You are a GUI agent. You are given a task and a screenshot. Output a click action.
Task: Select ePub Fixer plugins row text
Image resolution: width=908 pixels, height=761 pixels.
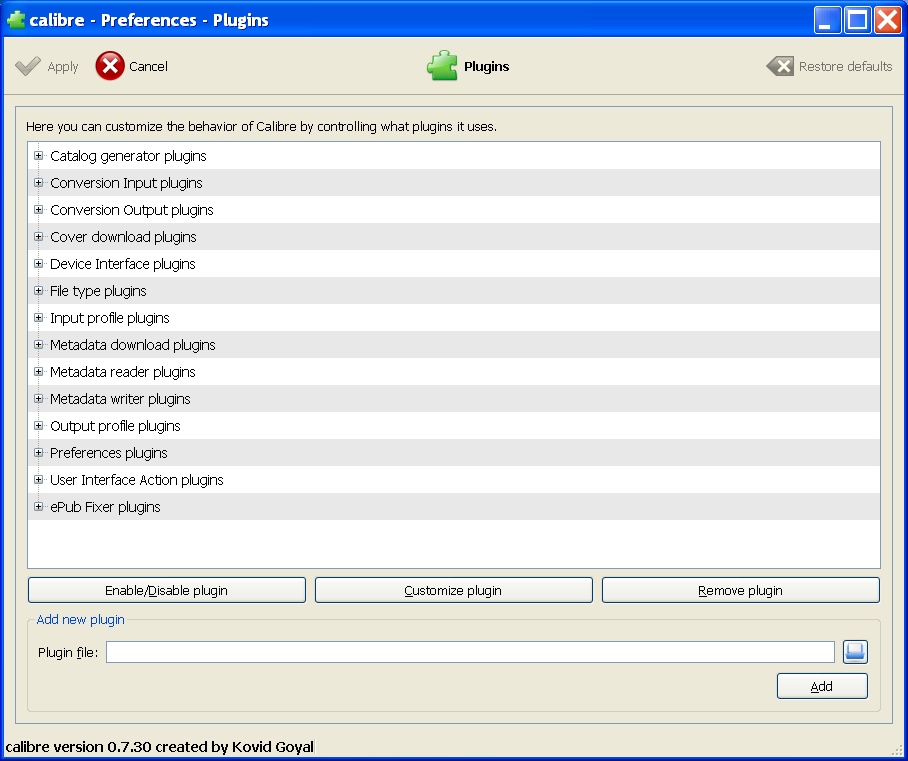(105, 507)
